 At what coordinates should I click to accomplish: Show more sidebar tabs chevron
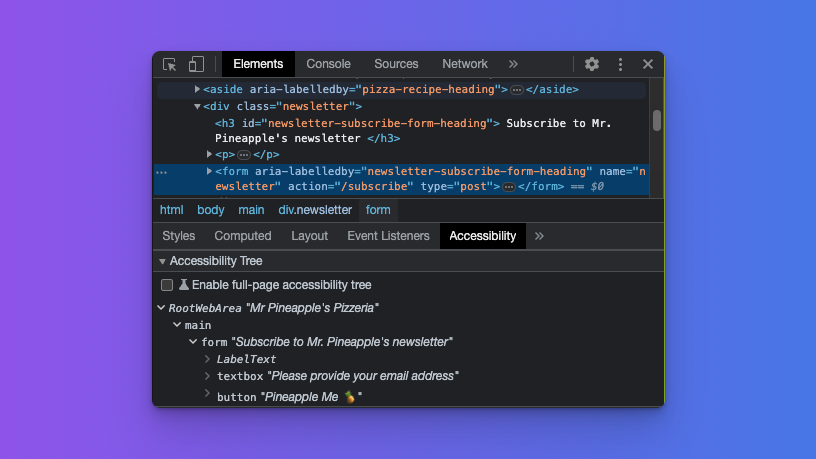click(x=540, y=236)
